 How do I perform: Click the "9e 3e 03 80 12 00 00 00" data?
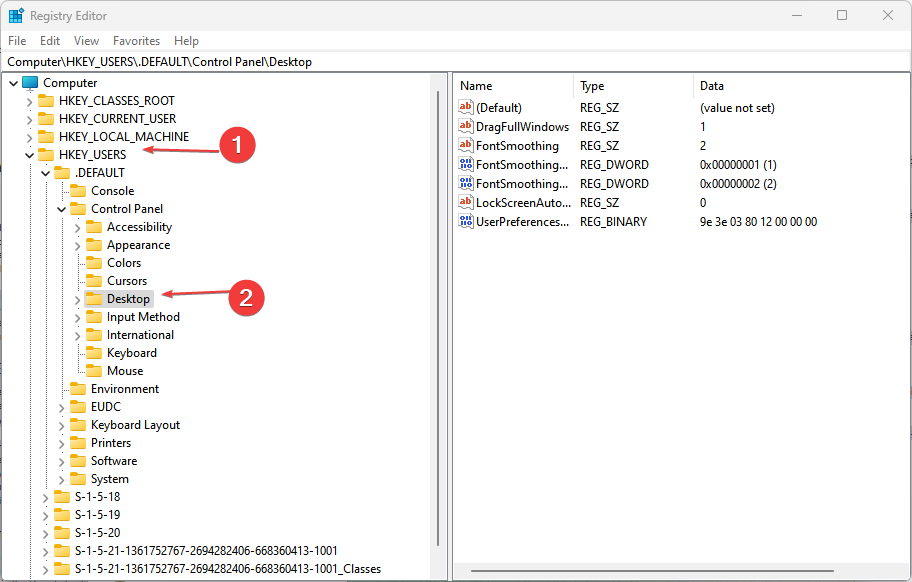(x=758, y=222)
